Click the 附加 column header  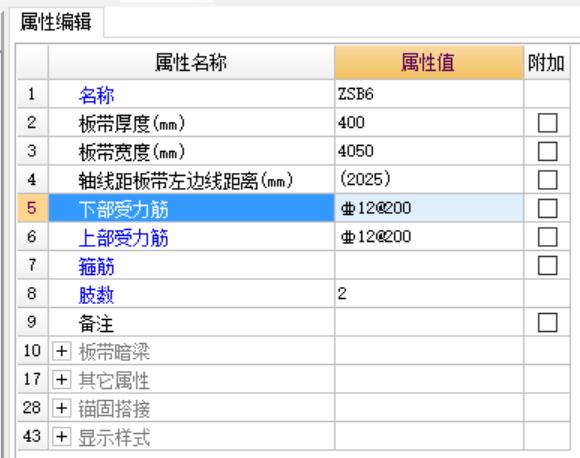(x=546, y=62)
